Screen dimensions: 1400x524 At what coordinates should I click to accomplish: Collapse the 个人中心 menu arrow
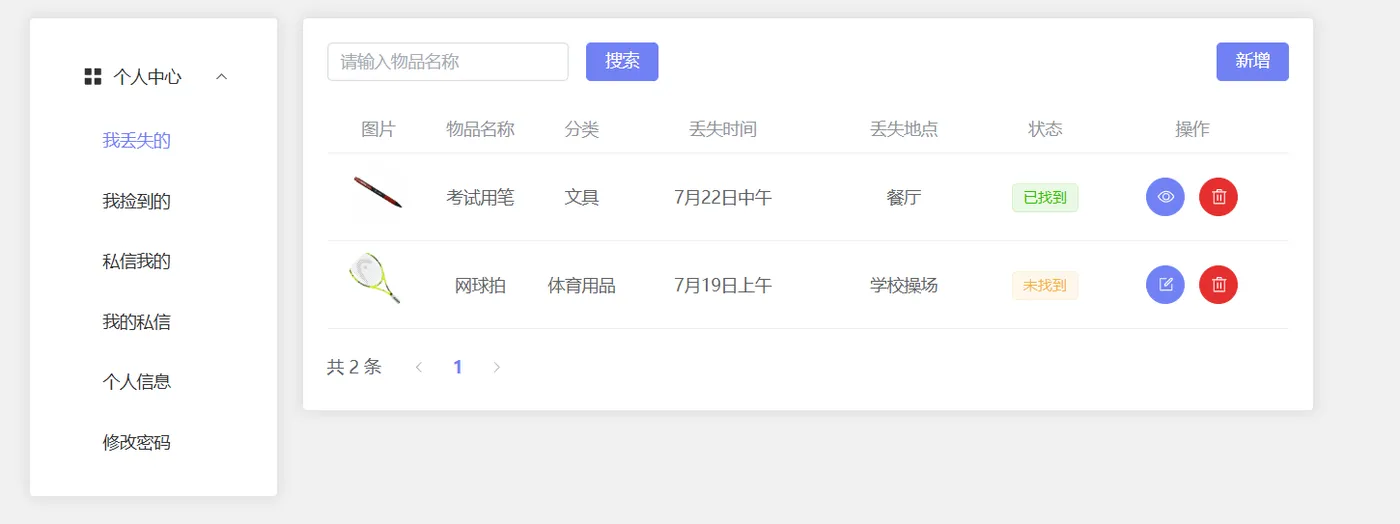(222, 77)
